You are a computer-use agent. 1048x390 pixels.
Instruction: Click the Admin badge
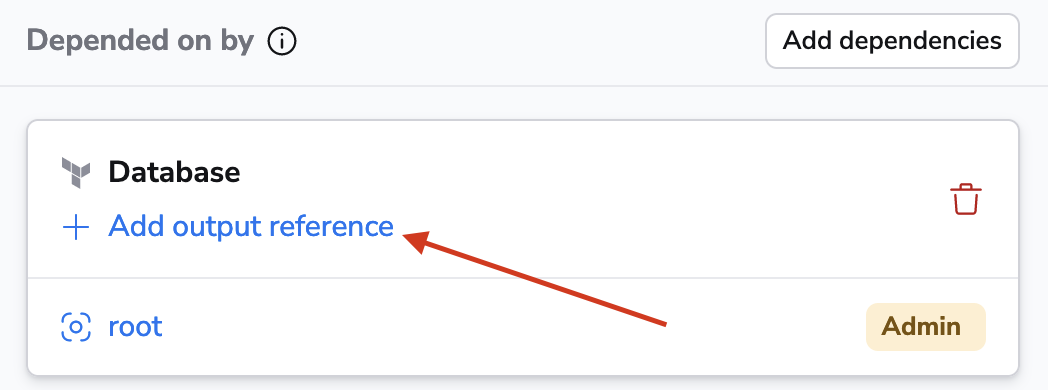(x=926, y=327)
